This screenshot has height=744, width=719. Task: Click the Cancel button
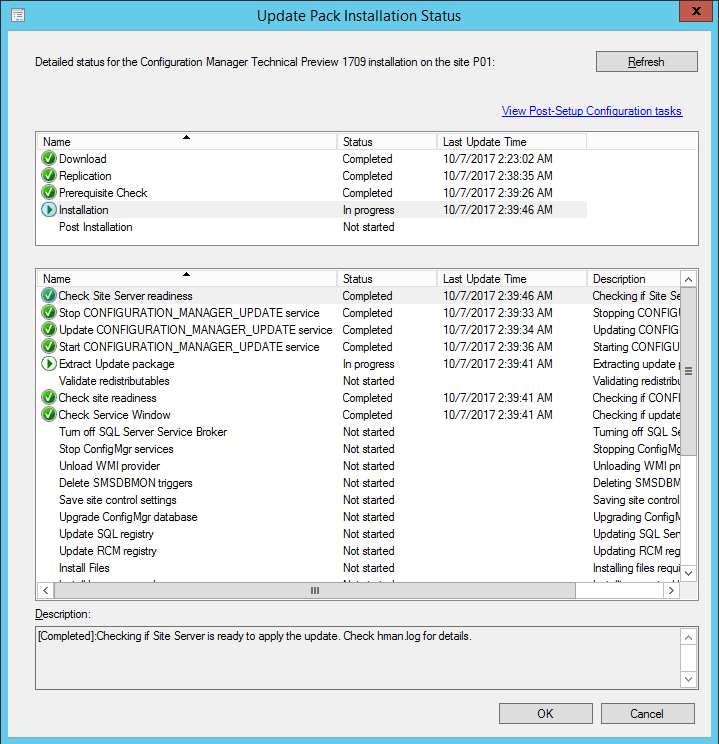(x=647, y=714)
